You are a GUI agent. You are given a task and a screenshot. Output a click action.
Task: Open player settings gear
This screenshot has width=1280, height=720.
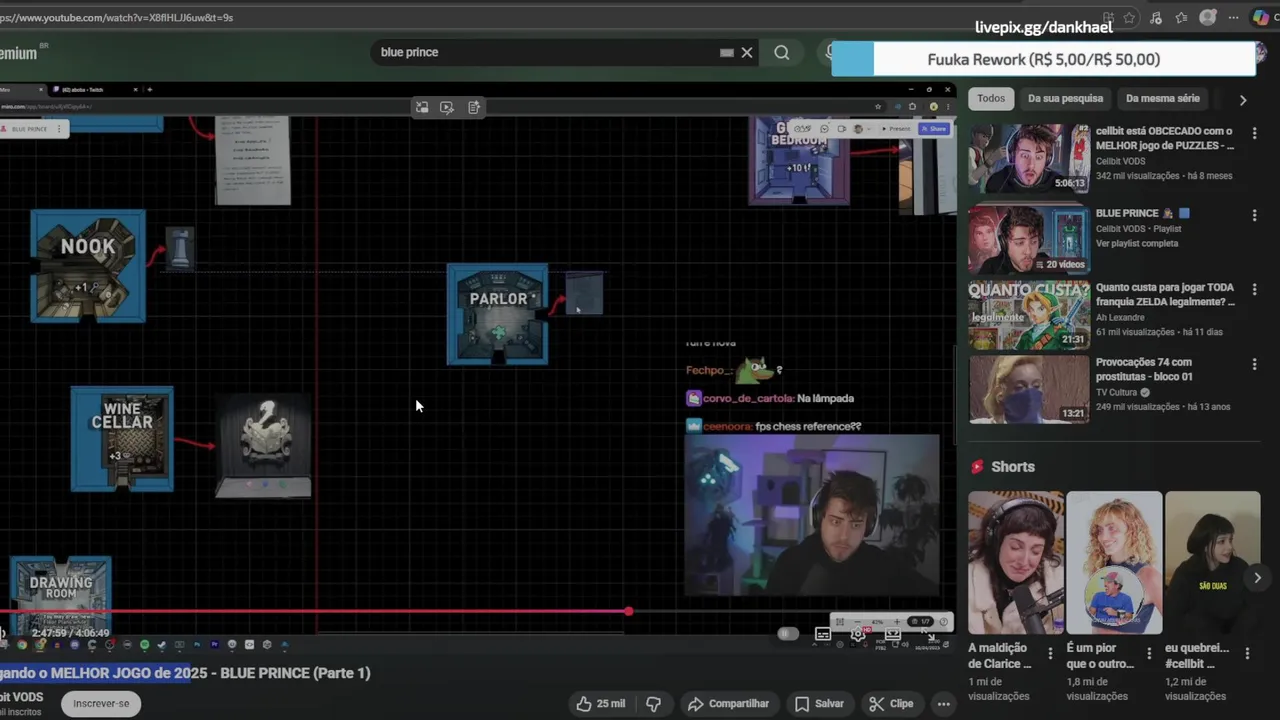858,634
